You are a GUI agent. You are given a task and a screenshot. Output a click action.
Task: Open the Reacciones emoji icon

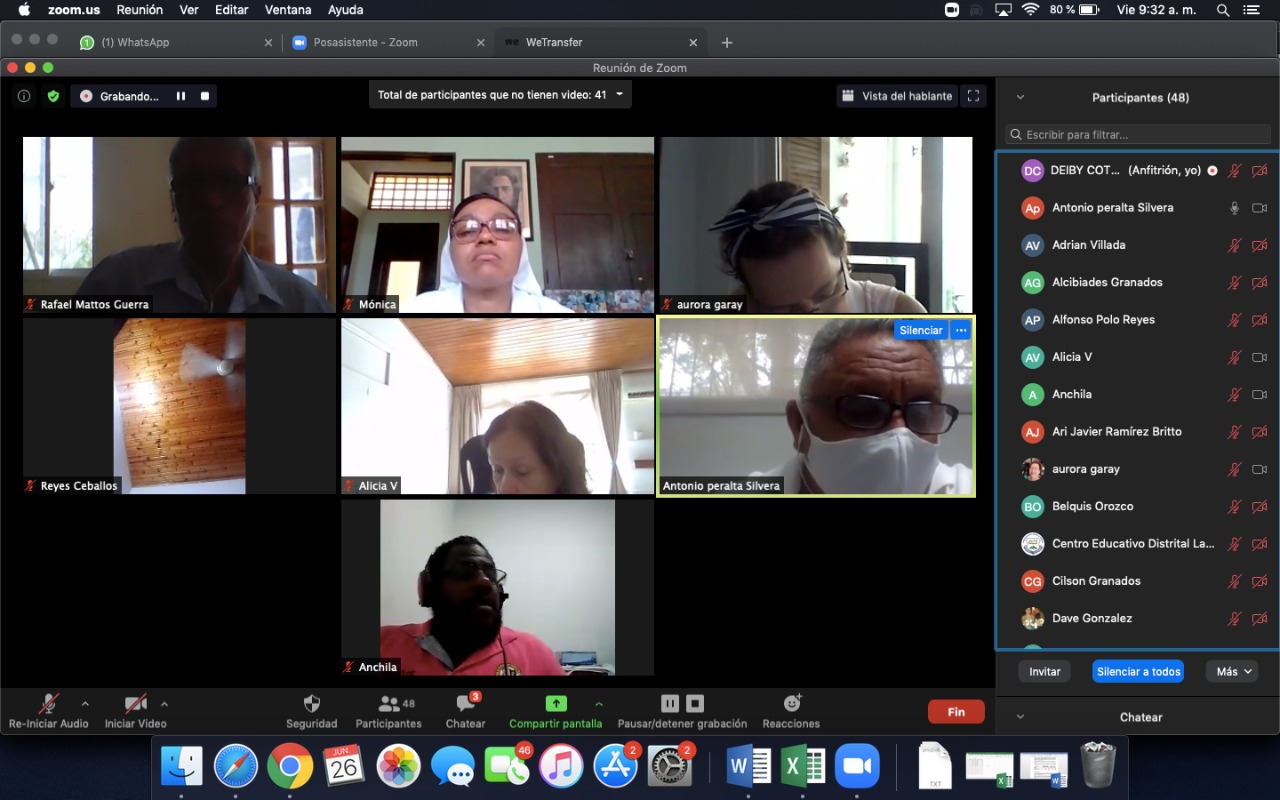pos(791,704)
